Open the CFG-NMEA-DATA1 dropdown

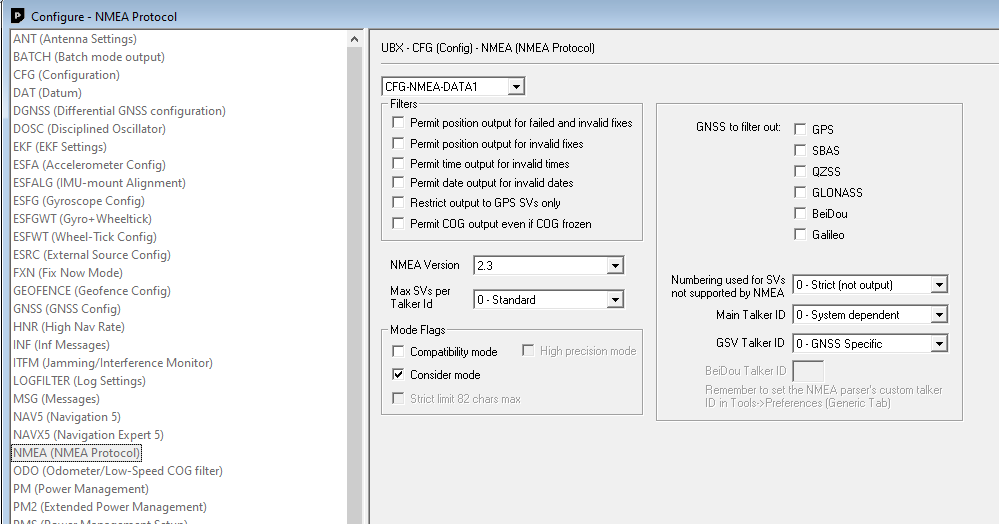point(515,87)
